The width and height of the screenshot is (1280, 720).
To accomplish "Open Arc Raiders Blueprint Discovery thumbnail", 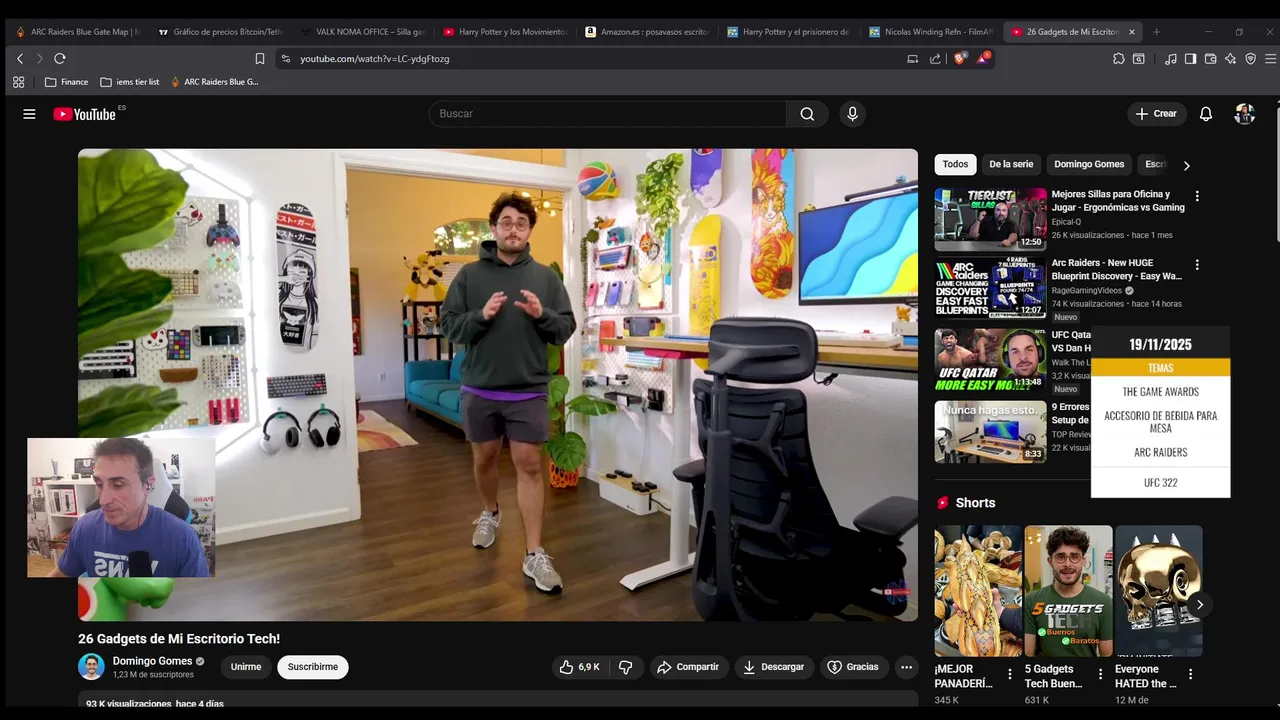I will pyautogui.click(x=991, y=288).
